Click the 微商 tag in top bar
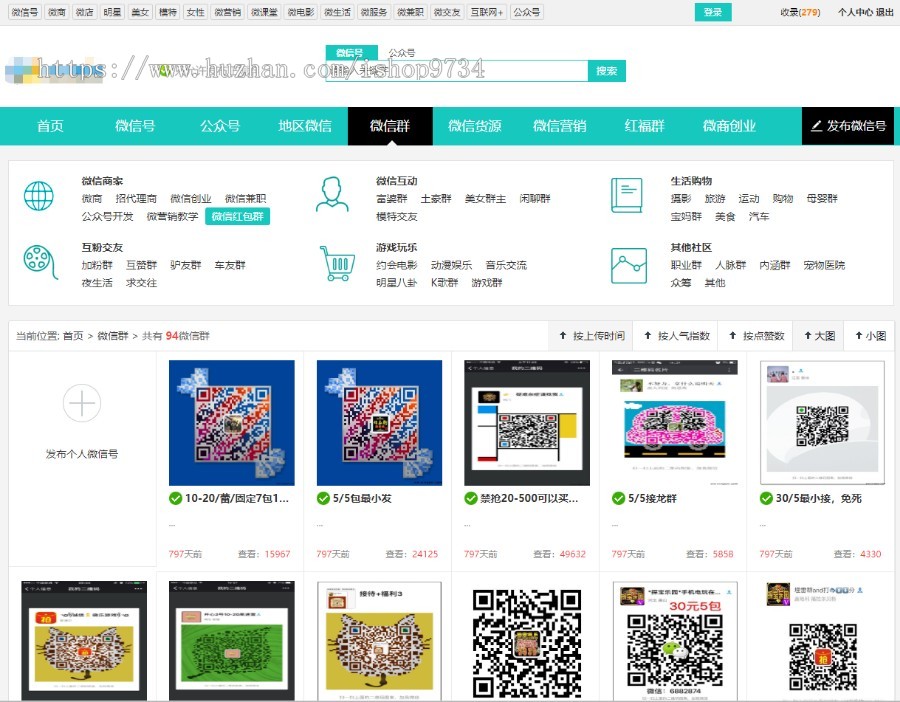This screenshot has height=702, width=900. pyautogui.click(x=56, y=12)
